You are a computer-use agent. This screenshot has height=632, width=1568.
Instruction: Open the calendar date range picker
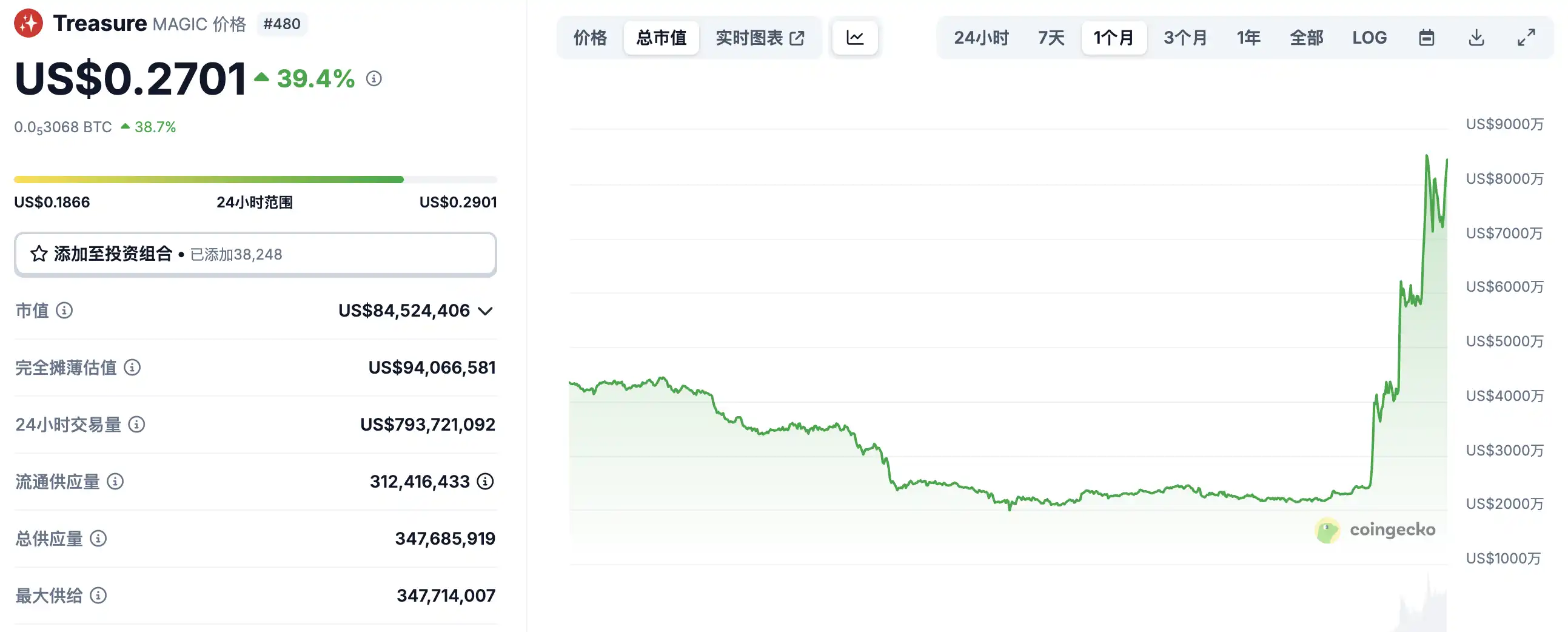point(1426,38)
